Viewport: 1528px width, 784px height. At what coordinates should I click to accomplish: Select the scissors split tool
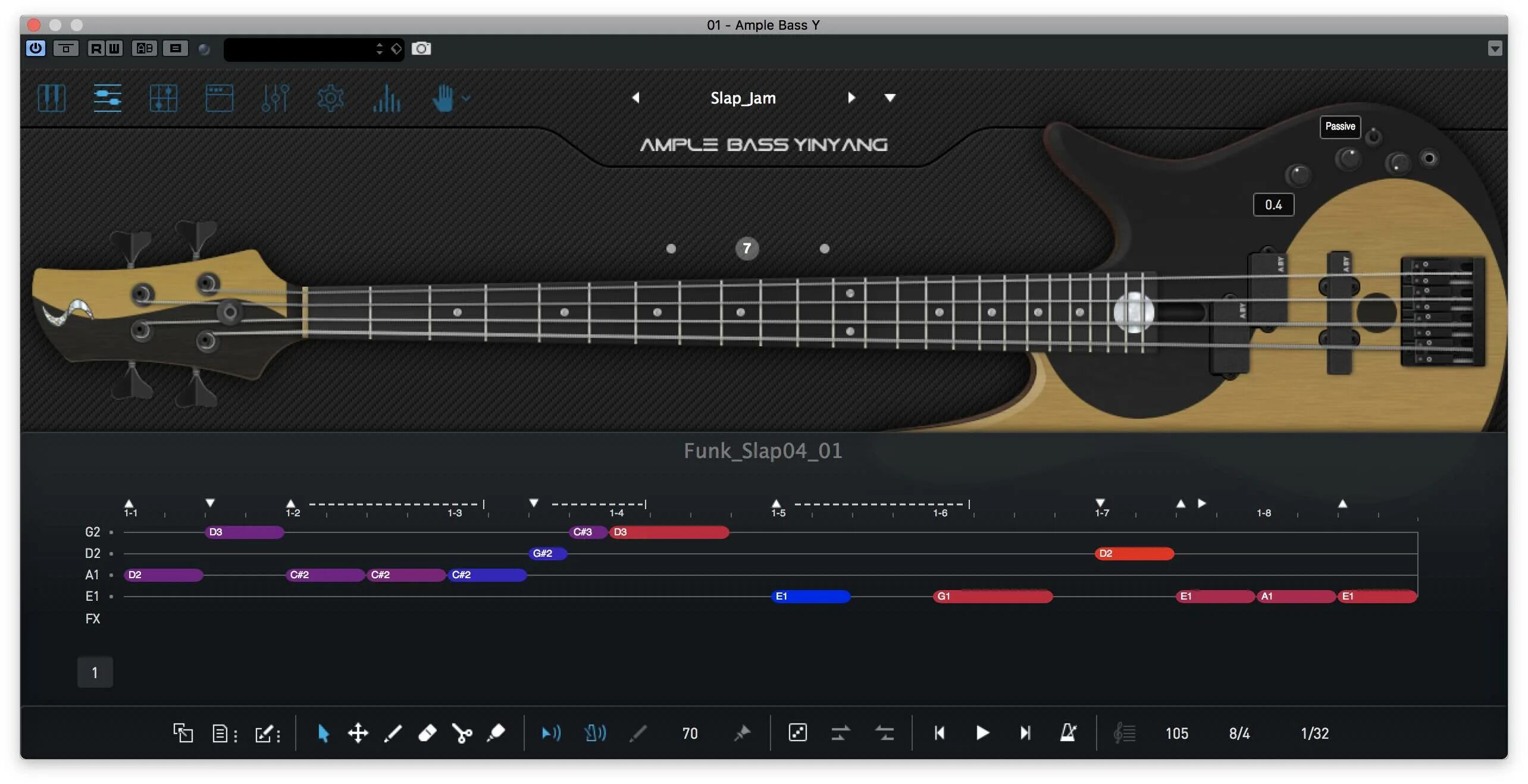click(462, 733)
